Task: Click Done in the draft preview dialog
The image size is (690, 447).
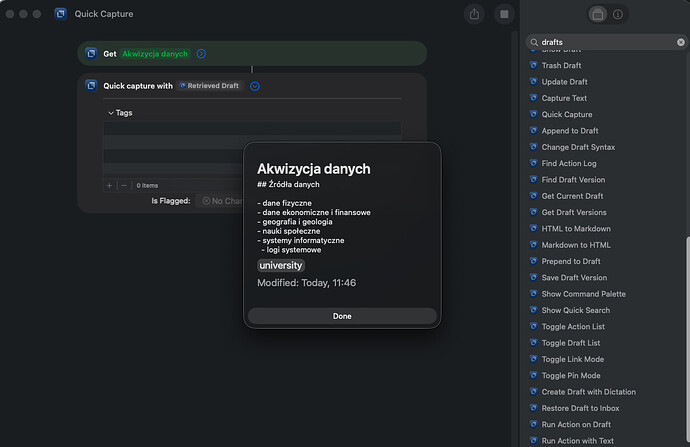Action: click(x=342, y=316)
